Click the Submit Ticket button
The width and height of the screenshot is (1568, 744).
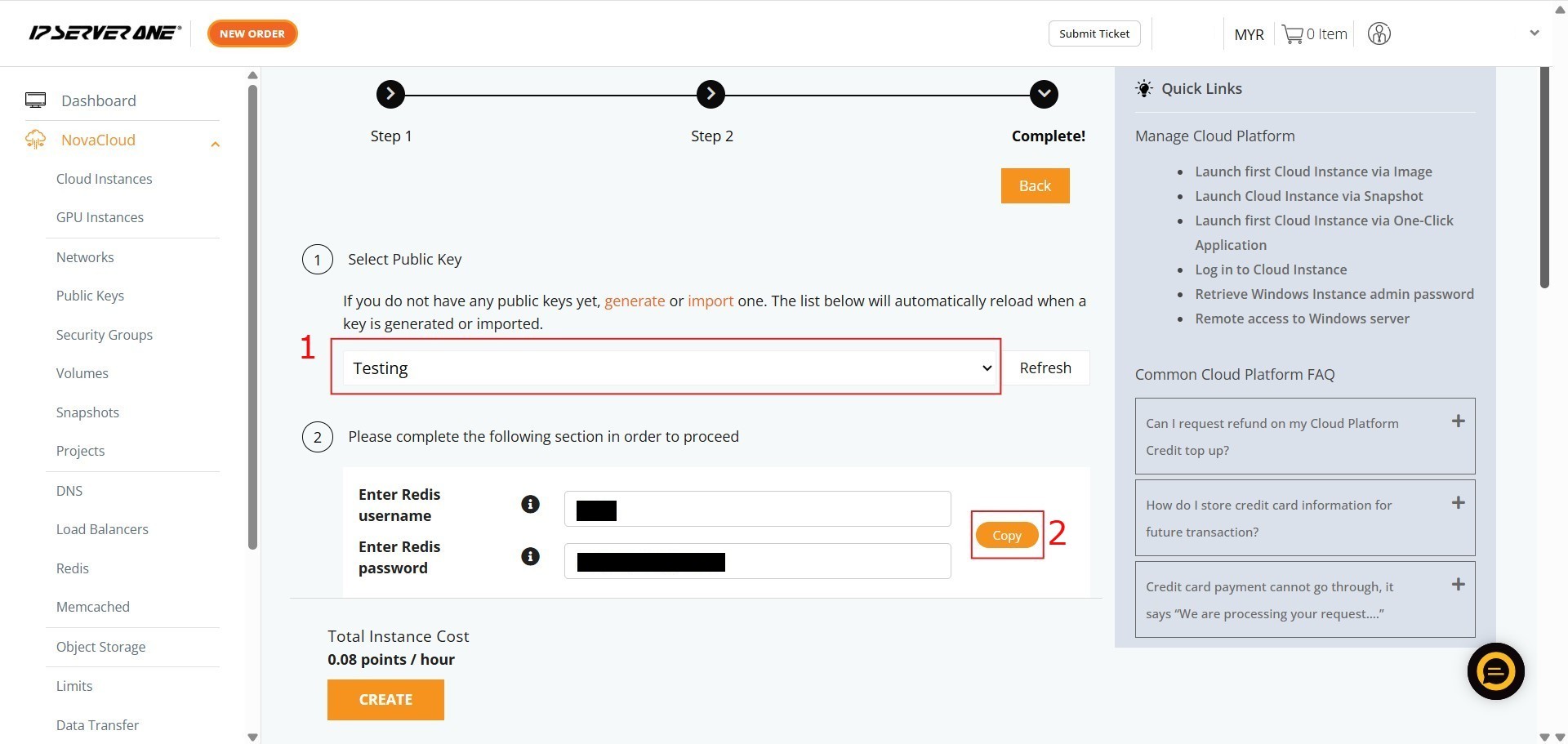pyautogui.click(x=1094, y=33)
